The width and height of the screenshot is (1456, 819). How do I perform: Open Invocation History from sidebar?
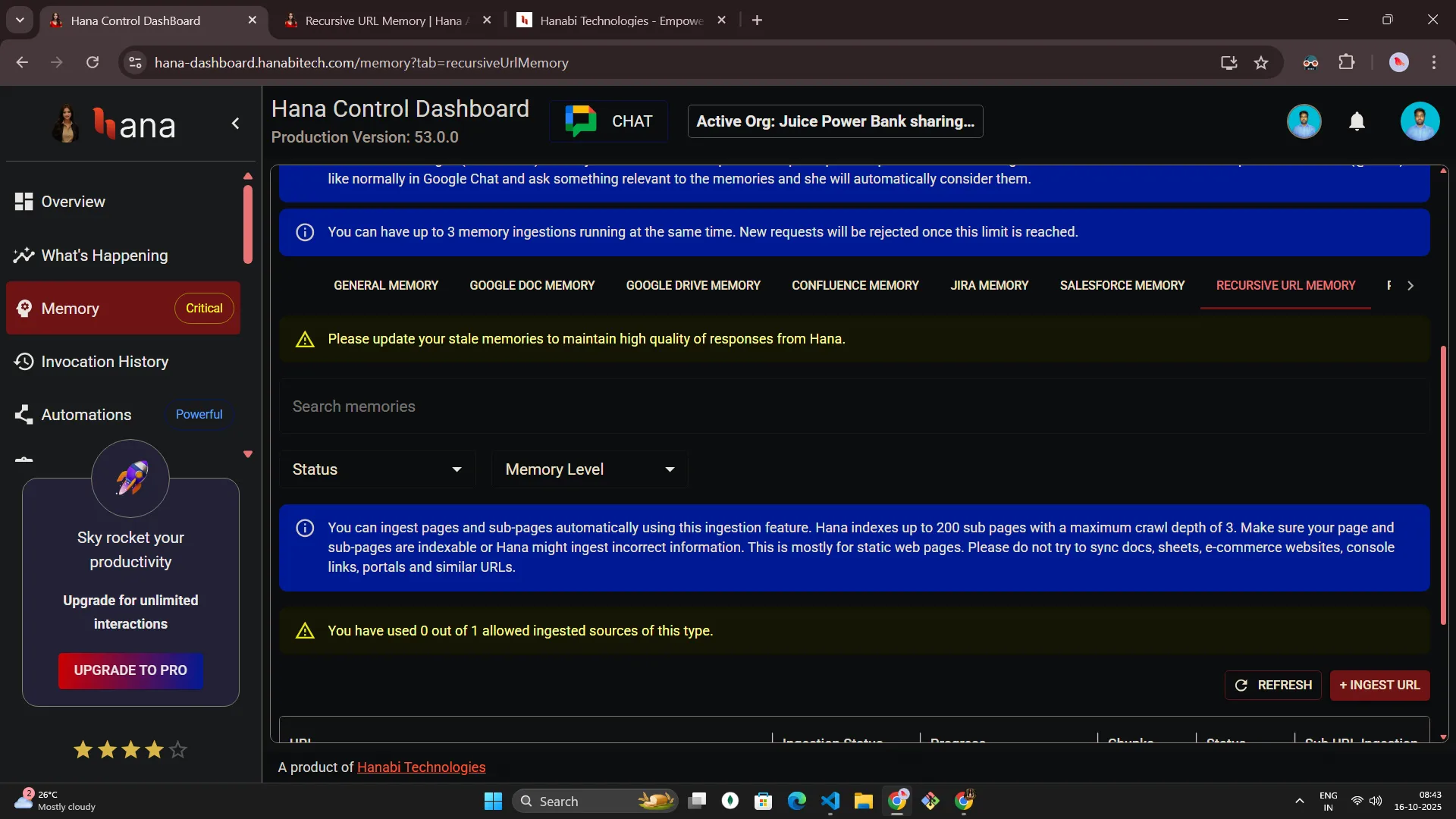click(x=105, y=362)
